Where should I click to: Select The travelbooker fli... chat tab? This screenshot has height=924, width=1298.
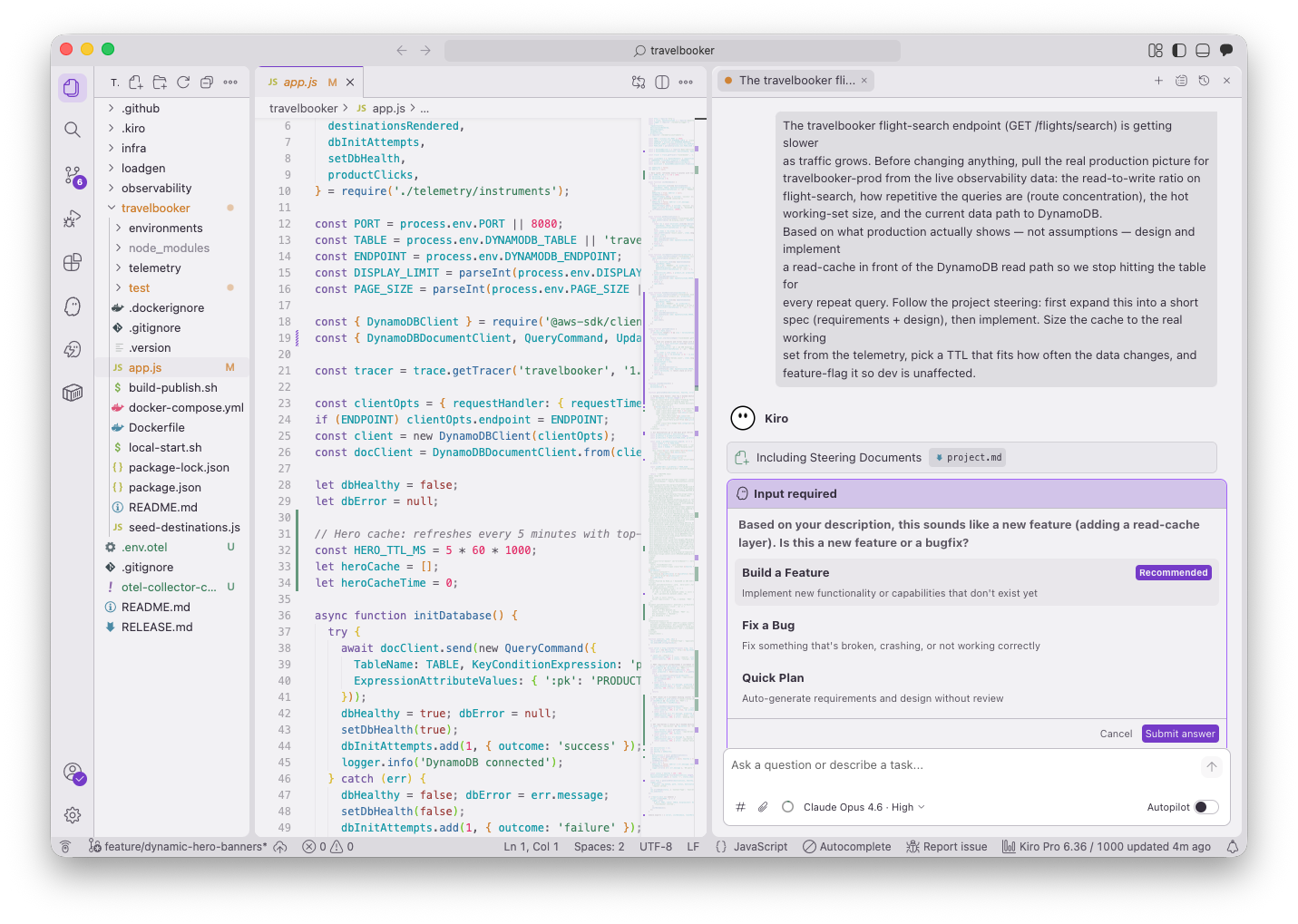click(796, 81)
